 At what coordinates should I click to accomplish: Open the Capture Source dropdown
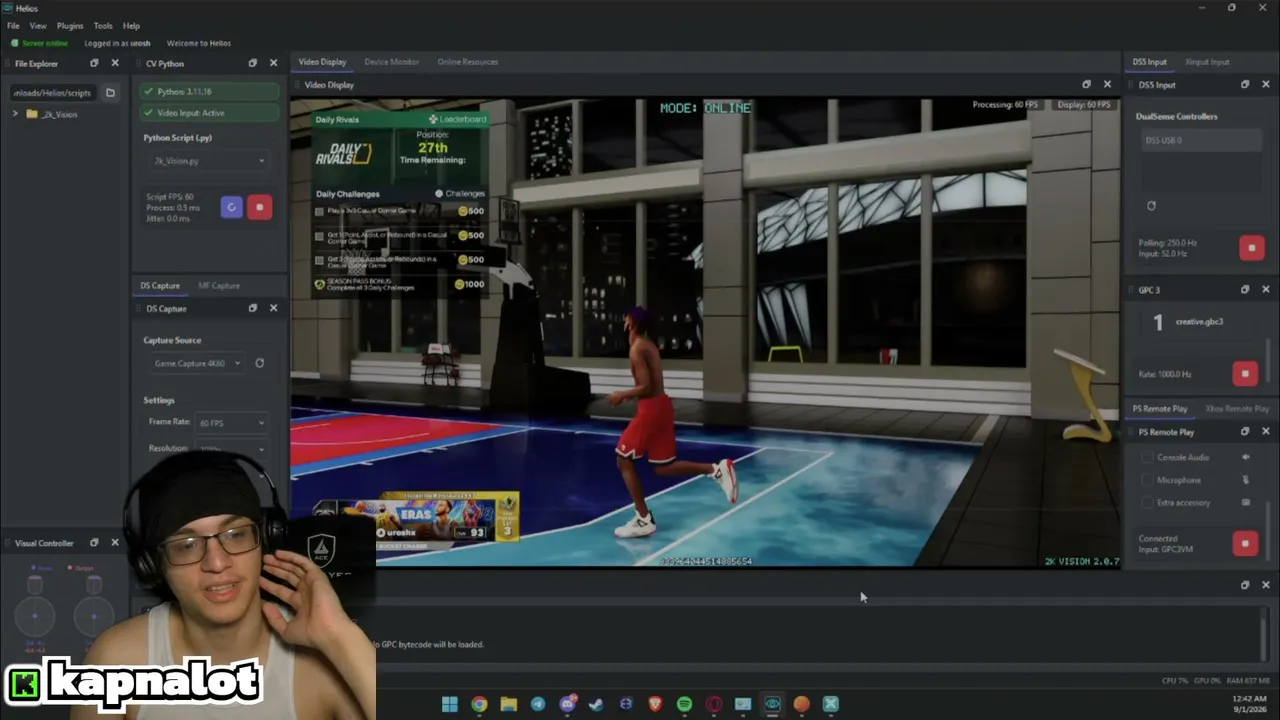tap(197, 363)
